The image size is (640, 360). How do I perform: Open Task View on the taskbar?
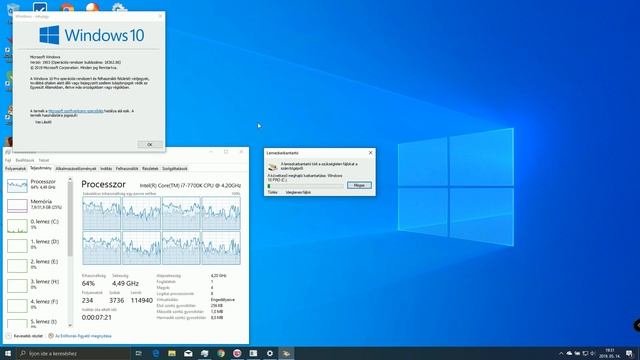[x=138, y=353]
